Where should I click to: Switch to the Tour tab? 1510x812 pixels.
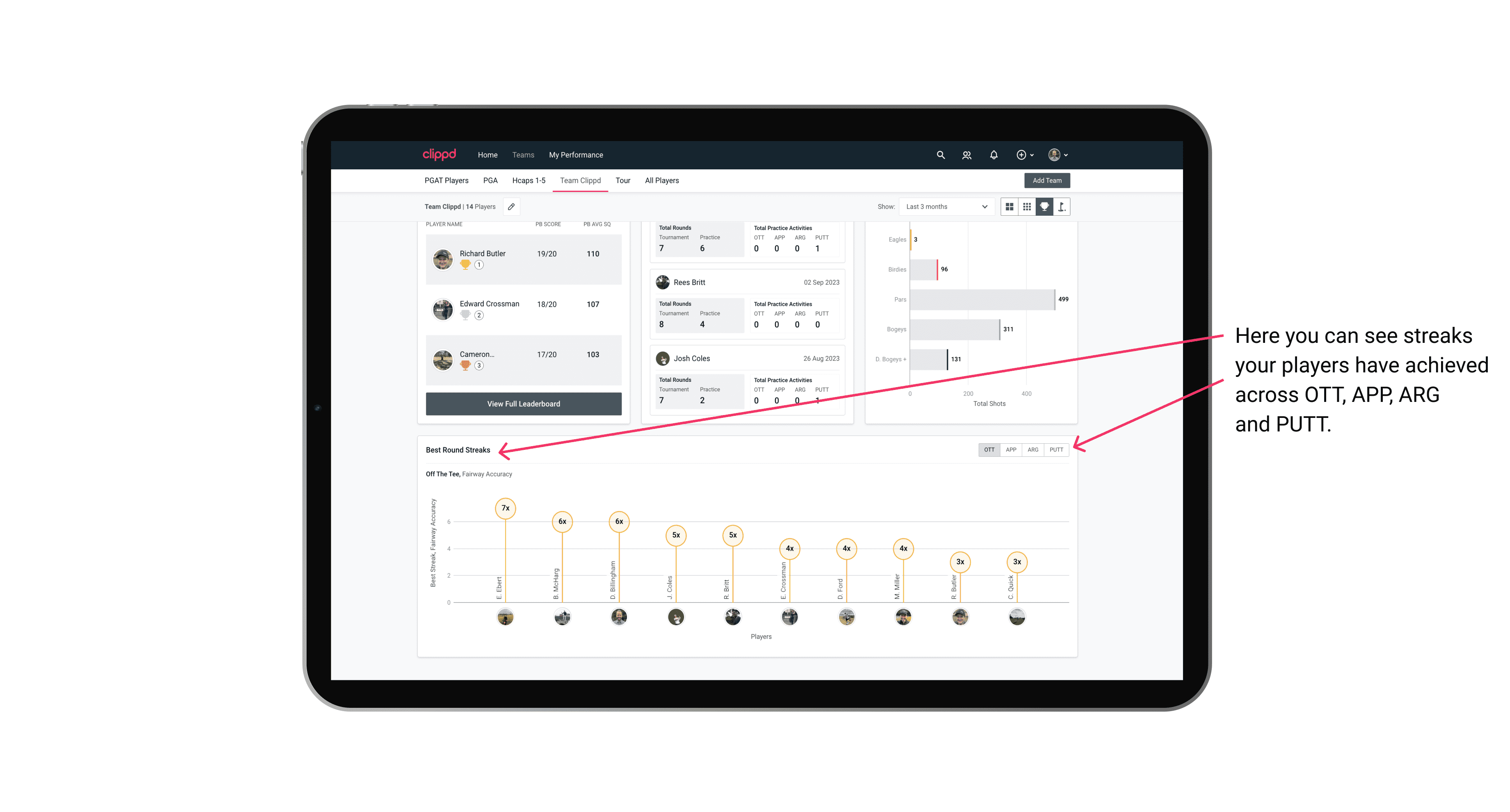[622, 181]
